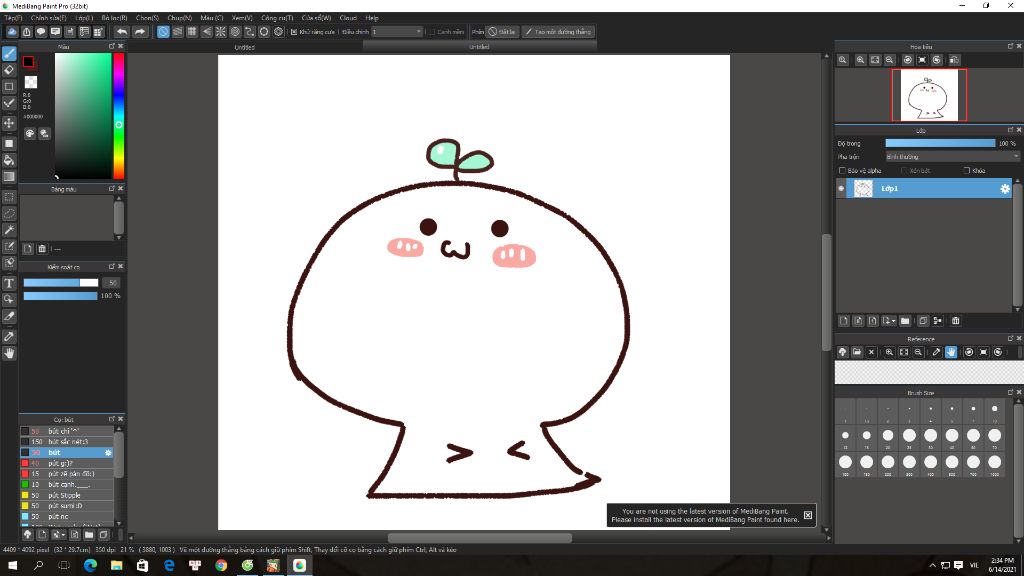The width and height of the screenshot is (1024, 576).
Task: Show hidden system tray icons chevron
Action: click(933, 566)
